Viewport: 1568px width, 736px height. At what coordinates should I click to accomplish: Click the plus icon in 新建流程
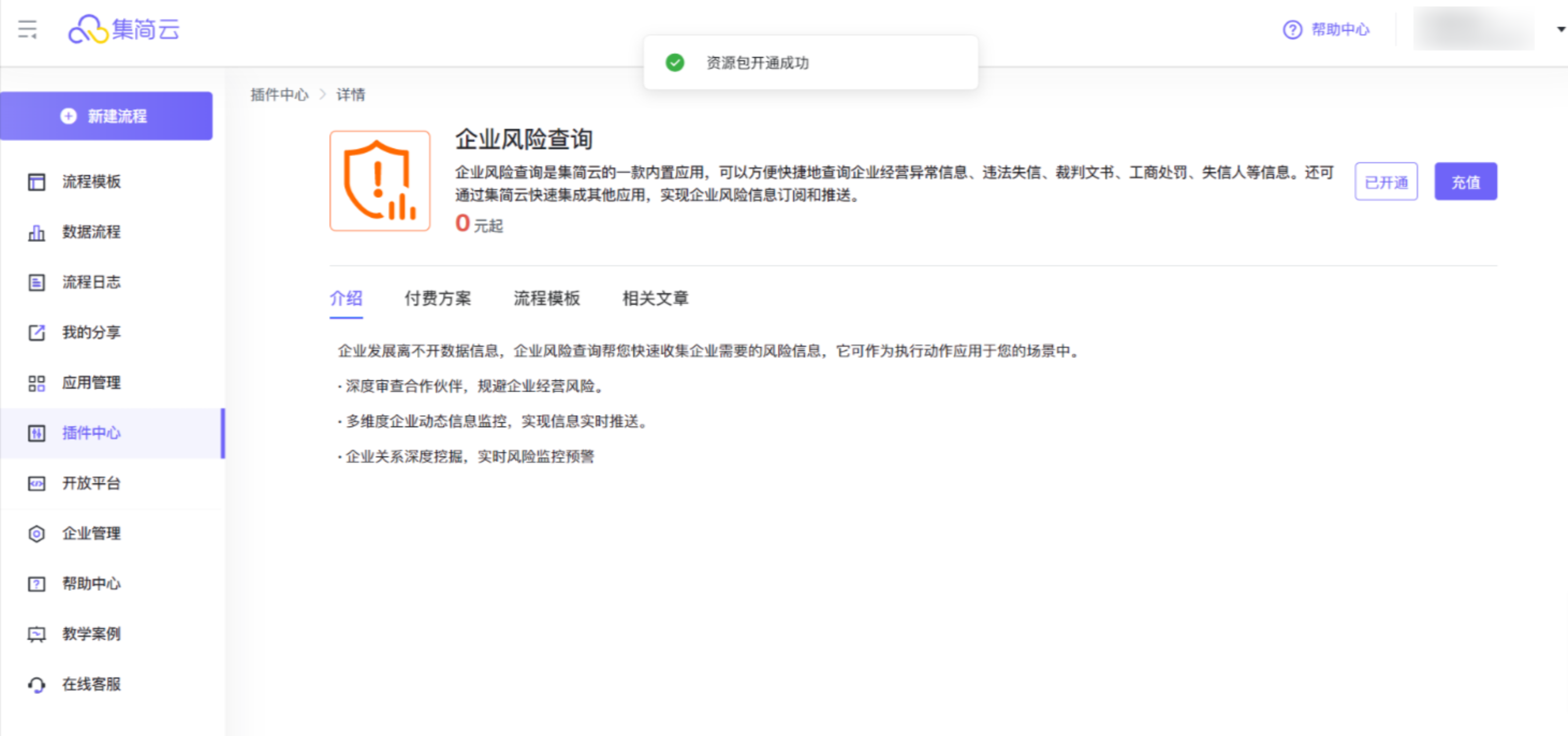pos(69,115)
